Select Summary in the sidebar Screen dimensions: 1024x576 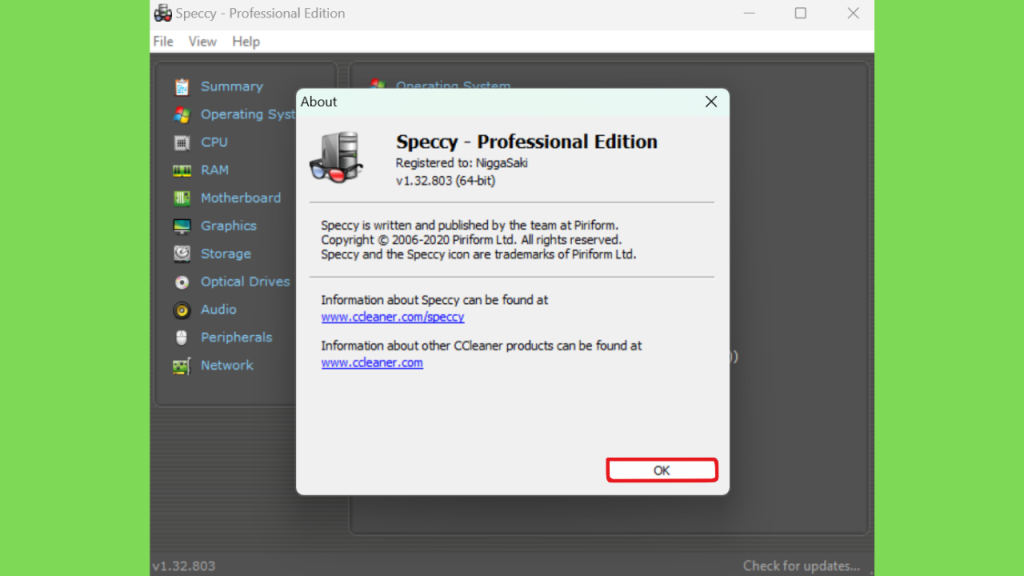(232, 86)
